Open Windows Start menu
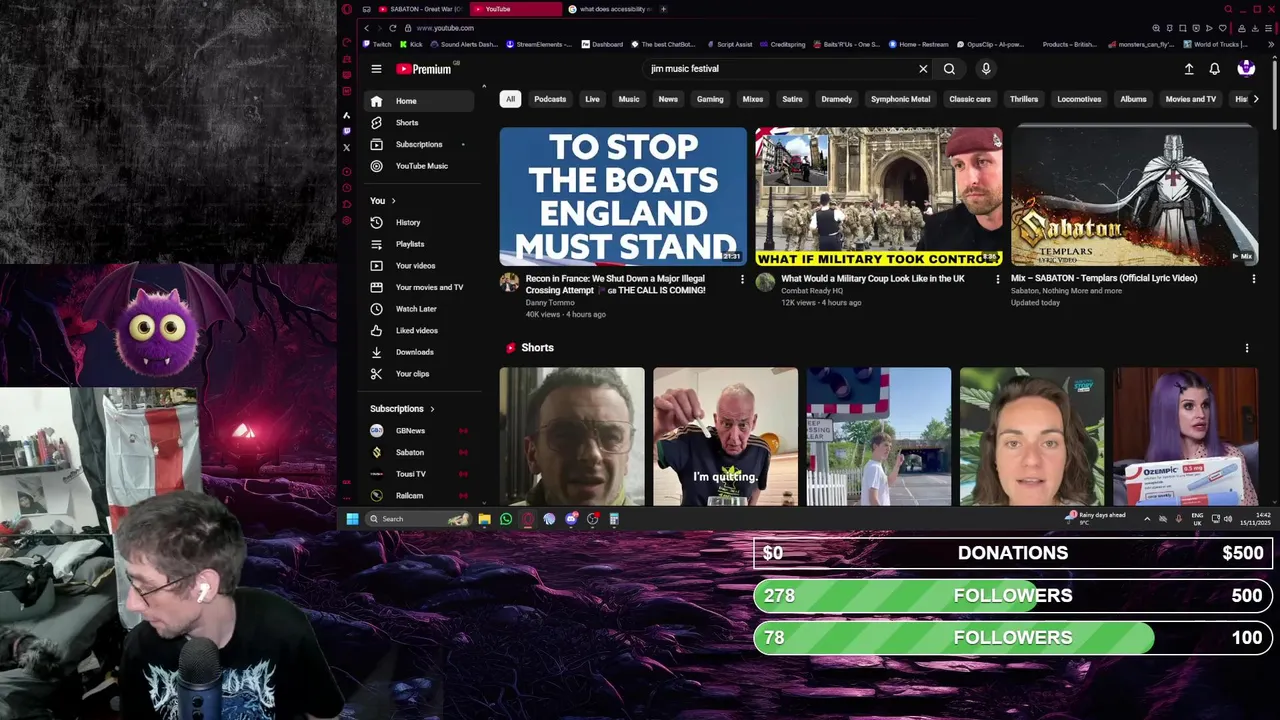Image resolution: width=1280 pixels, height=720 pixels. click(x=352, y=519)
